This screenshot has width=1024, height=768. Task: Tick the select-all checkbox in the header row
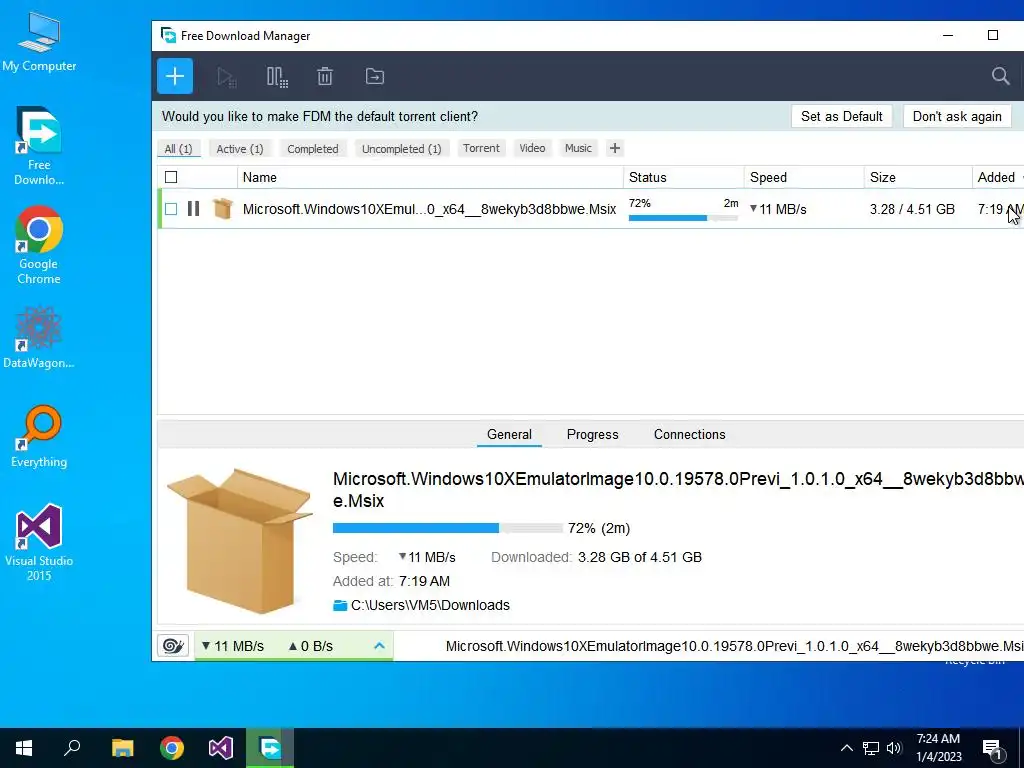[x=171, y=177]
